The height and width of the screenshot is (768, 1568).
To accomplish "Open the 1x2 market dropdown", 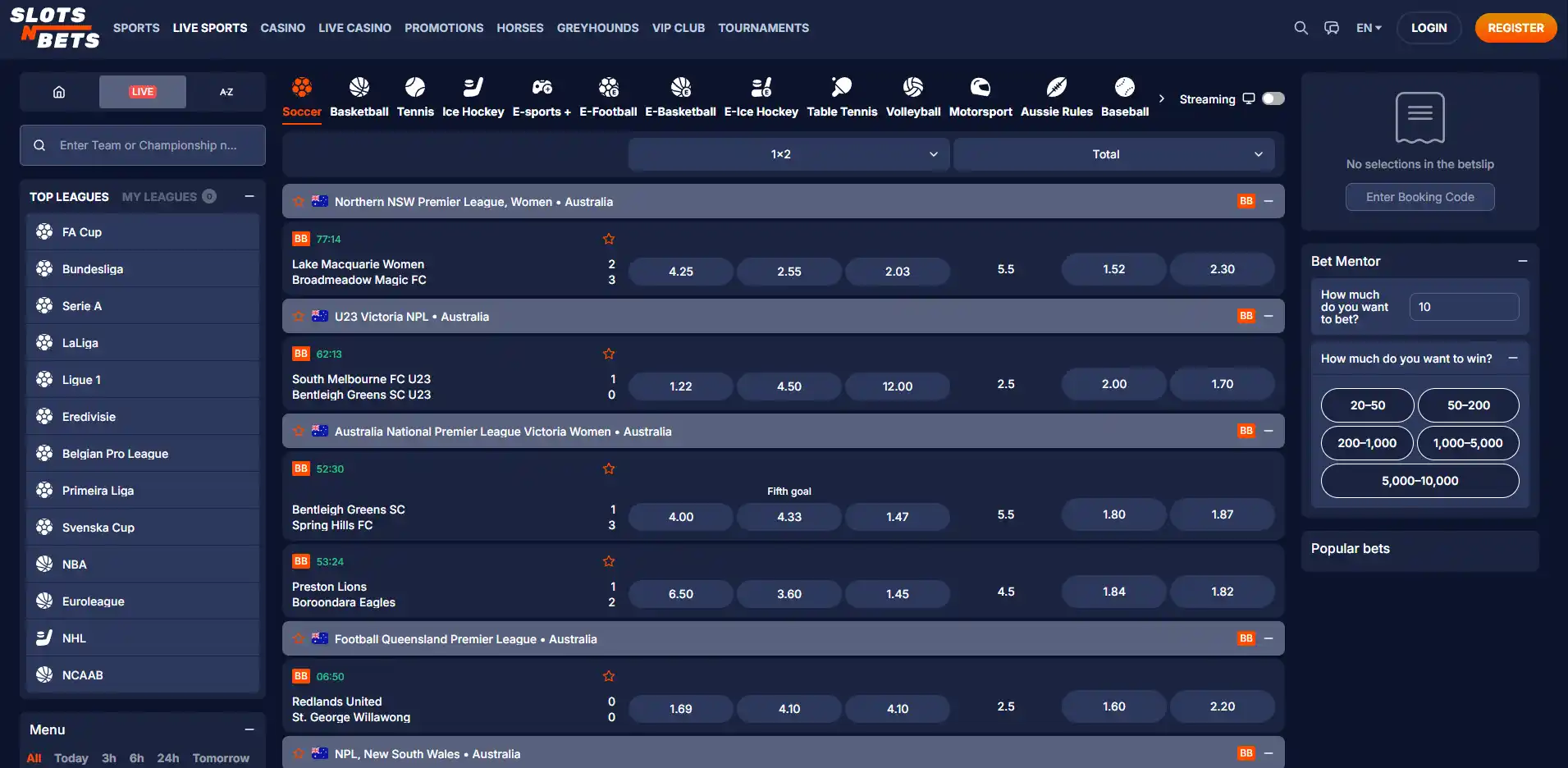I will 789,154.
